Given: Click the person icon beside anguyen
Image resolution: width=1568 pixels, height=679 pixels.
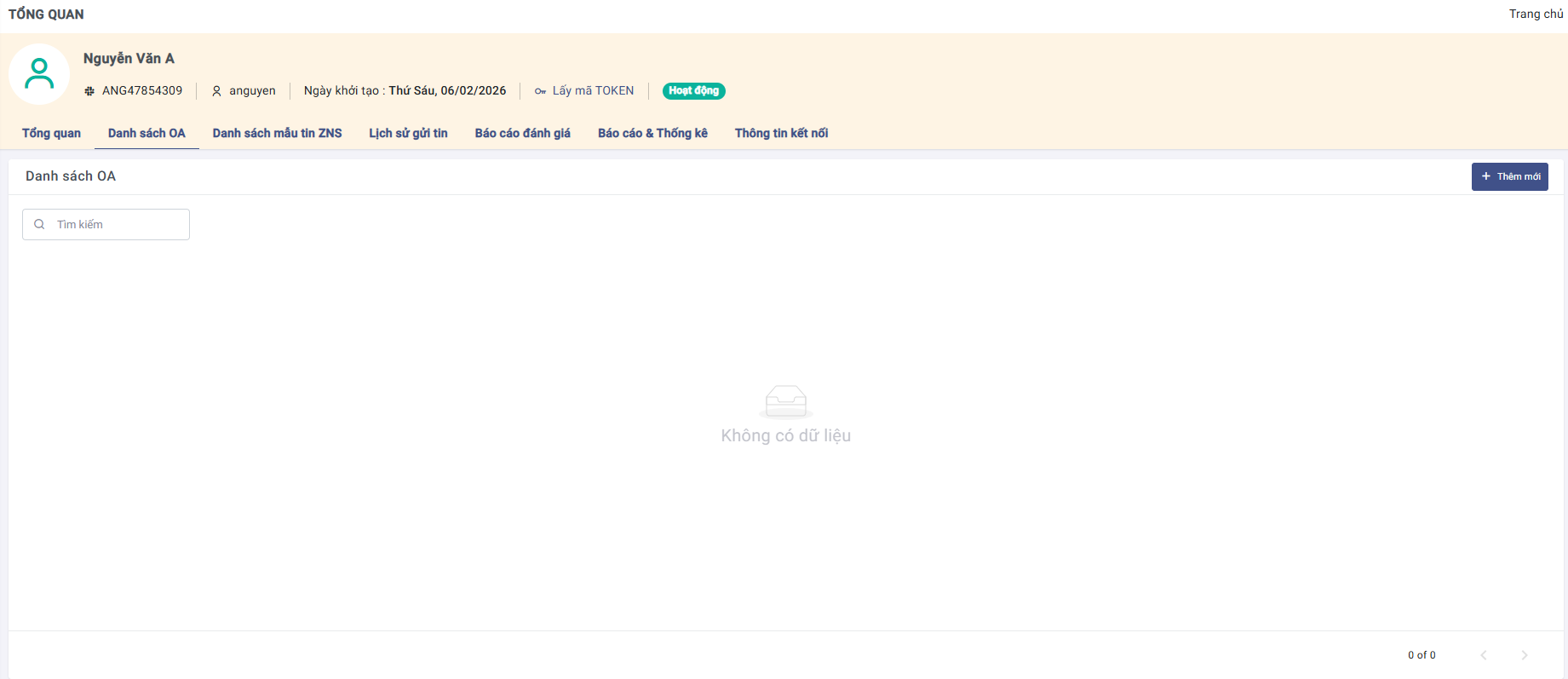Looking at the screenshot, I should (216, 91).
